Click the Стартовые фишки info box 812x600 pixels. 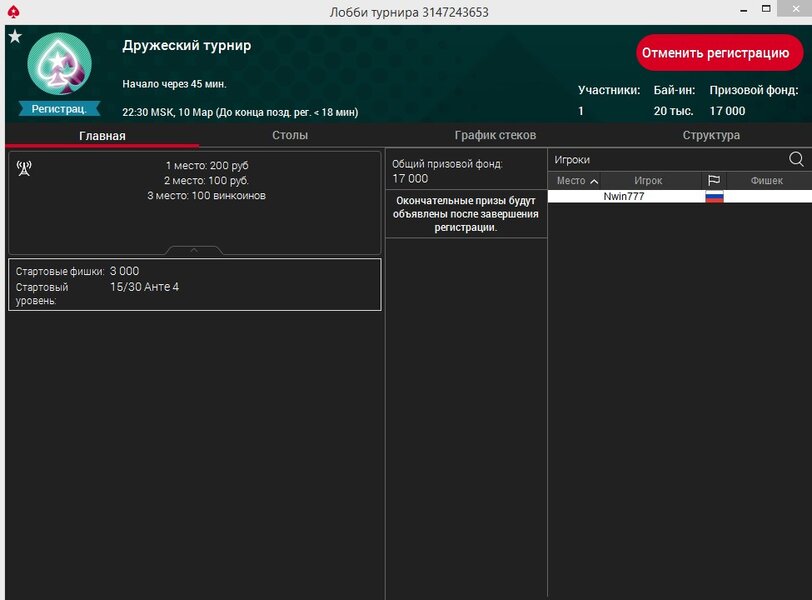[x=194, y=284]
